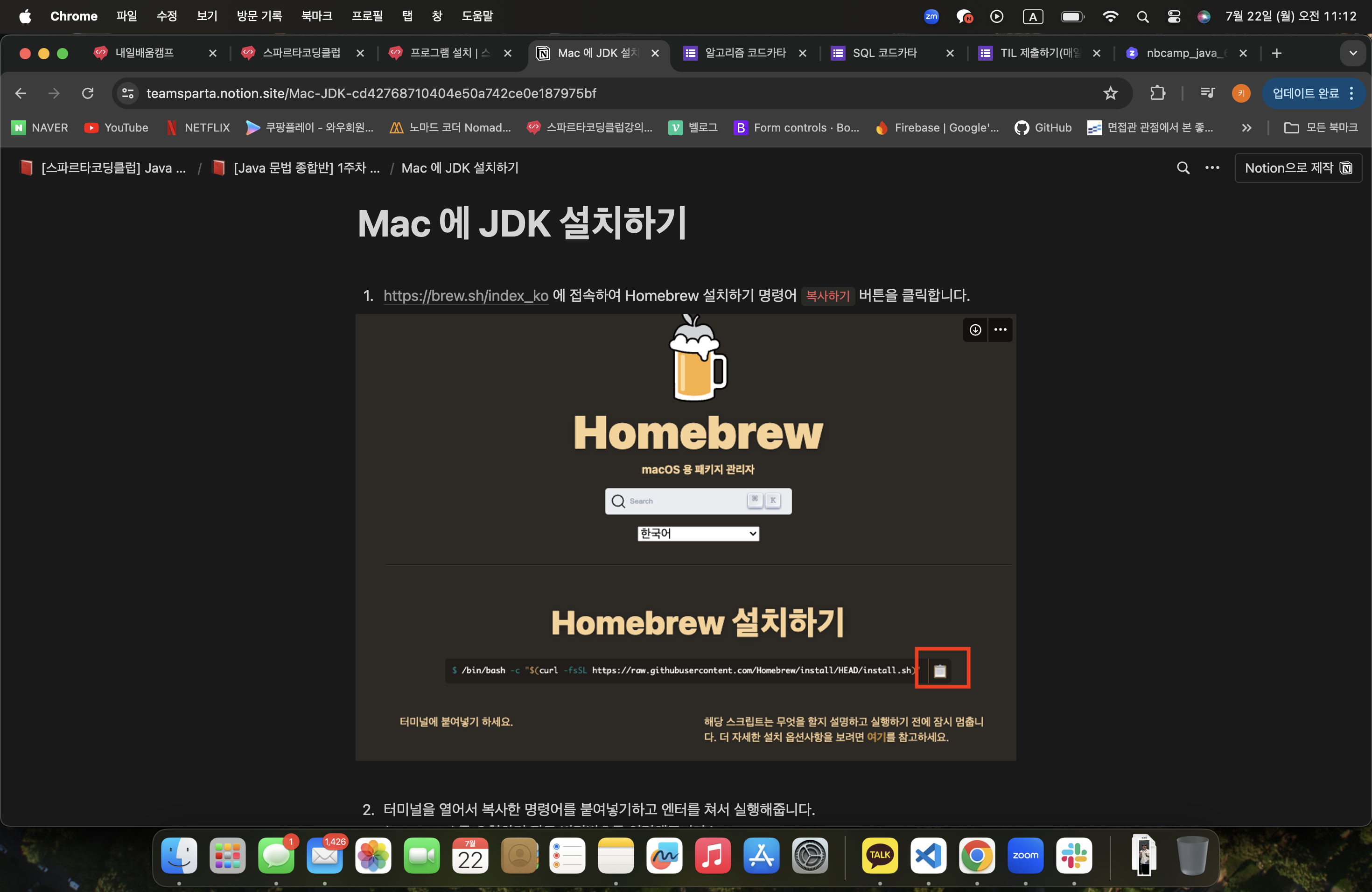Open Control Center in the menu bar
The image size is (1372, 892).
click(x=1174, y=17)
